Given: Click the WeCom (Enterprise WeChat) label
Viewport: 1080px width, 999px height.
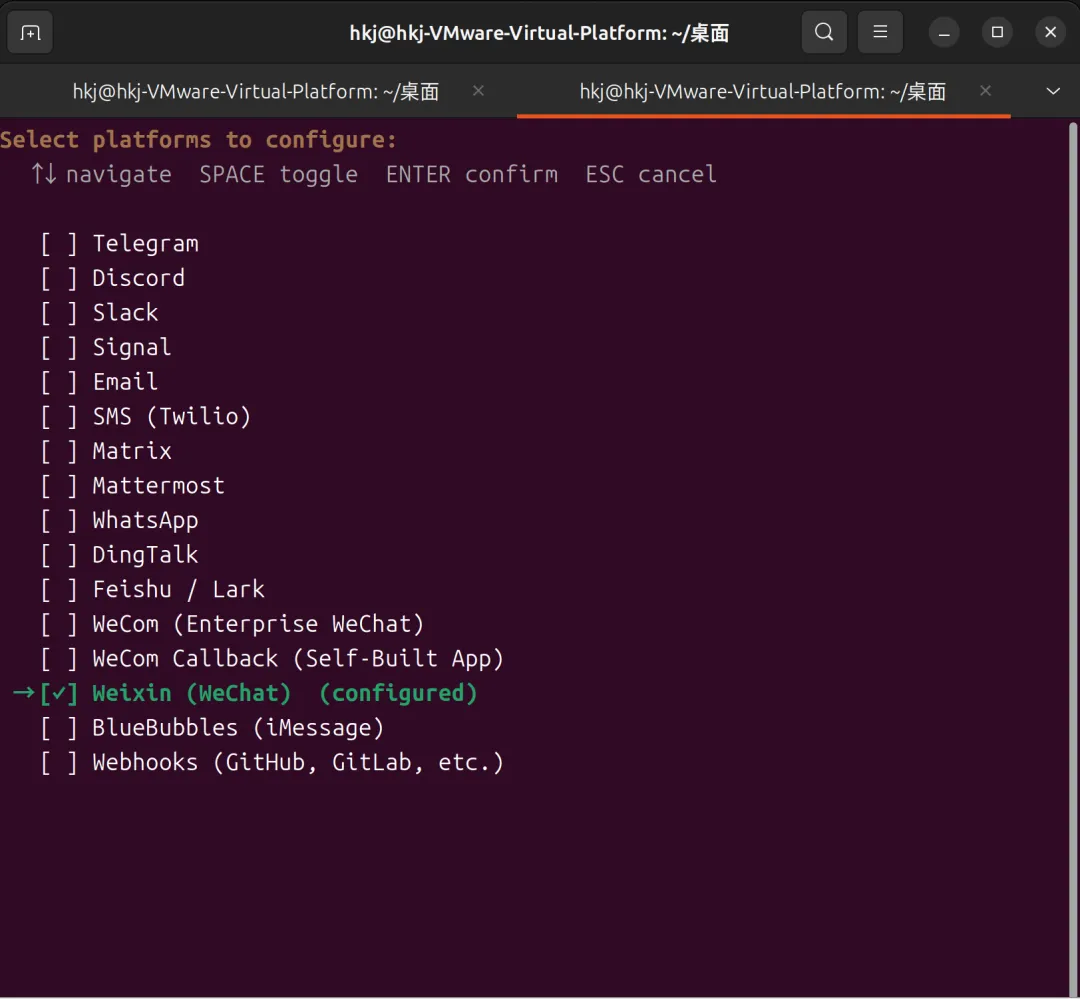Looking at the screenshot, I should pos(258,624).
